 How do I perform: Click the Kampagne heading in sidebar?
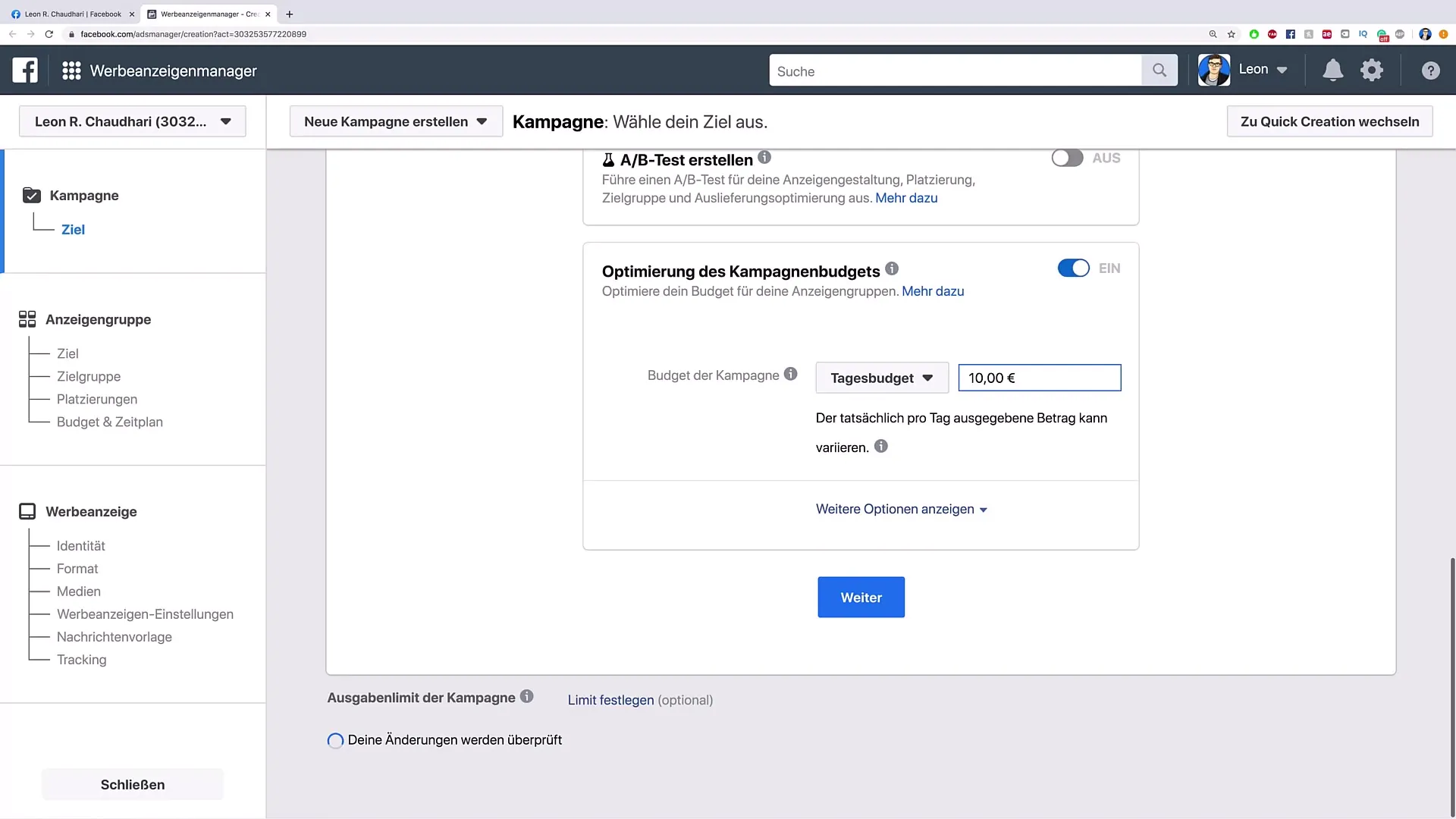tap(84, 196)
